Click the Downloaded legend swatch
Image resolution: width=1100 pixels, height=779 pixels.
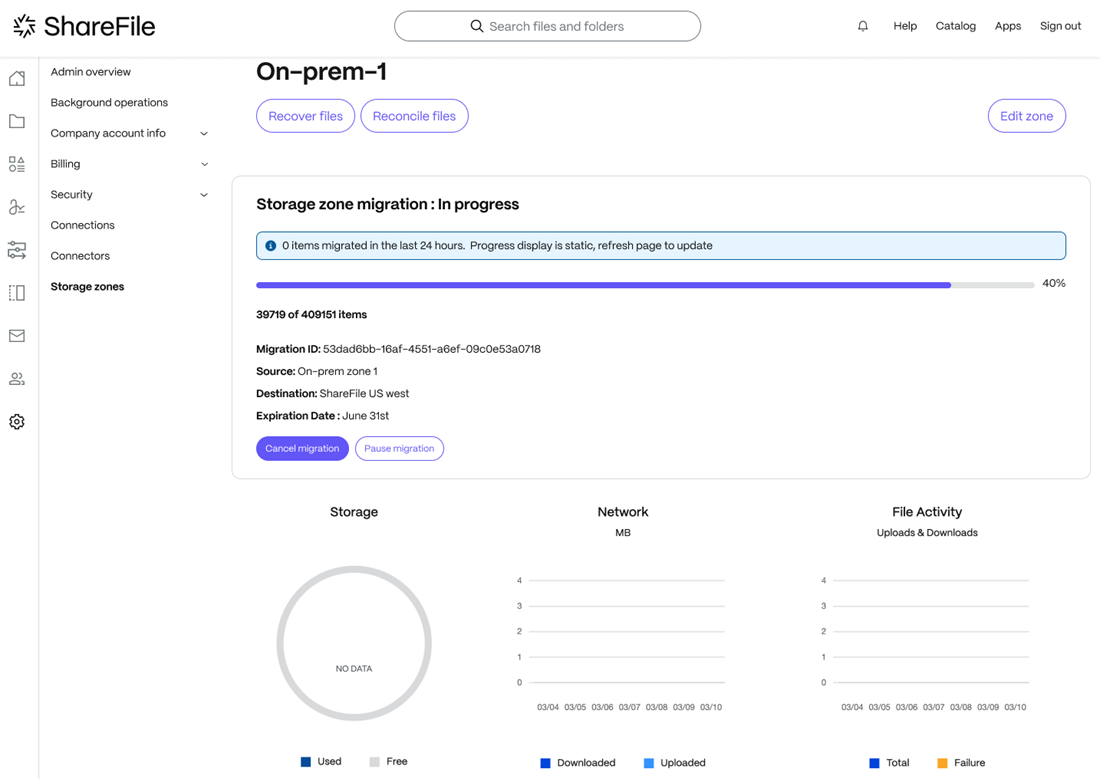(545, 764)
